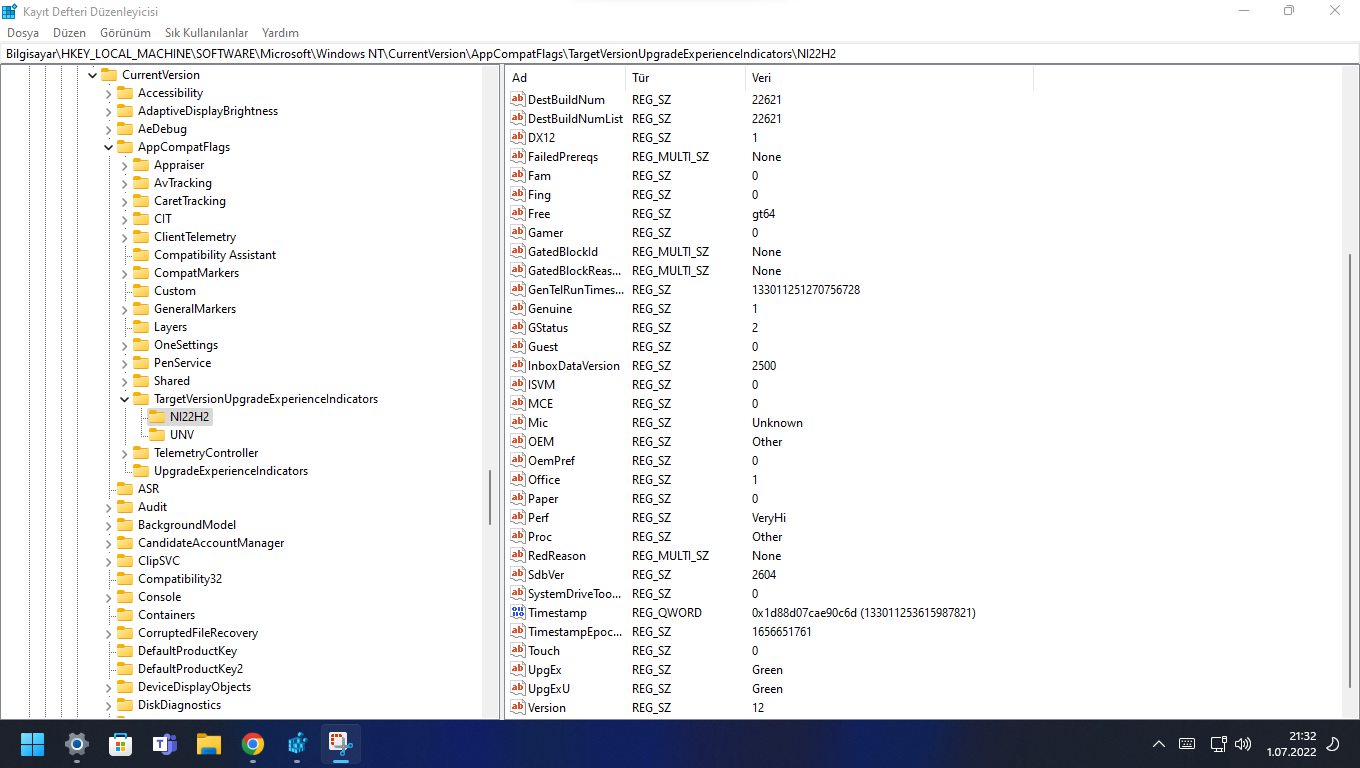
Task: Click the registry path address bar
Action: coord(680,53)
